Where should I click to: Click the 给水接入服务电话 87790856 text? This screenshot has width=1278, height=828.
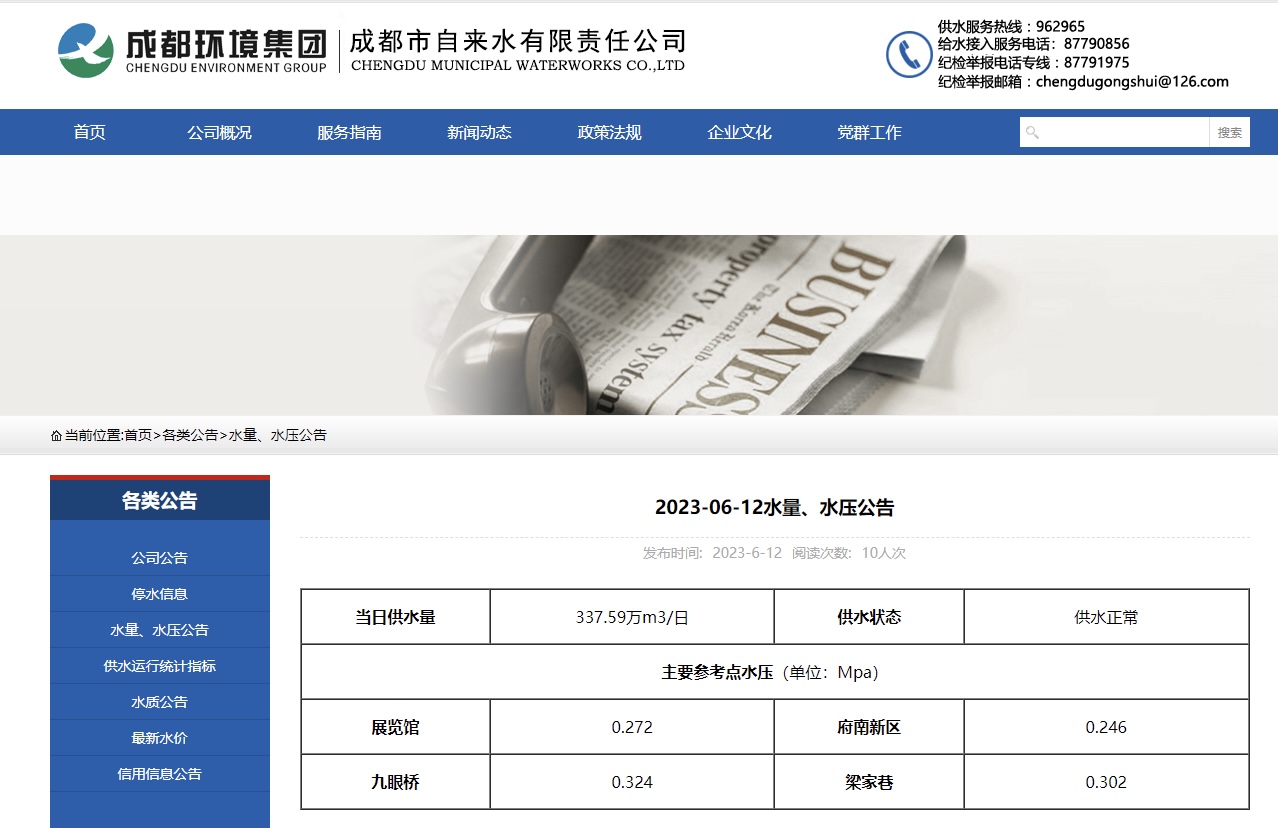click(1034, 44)
